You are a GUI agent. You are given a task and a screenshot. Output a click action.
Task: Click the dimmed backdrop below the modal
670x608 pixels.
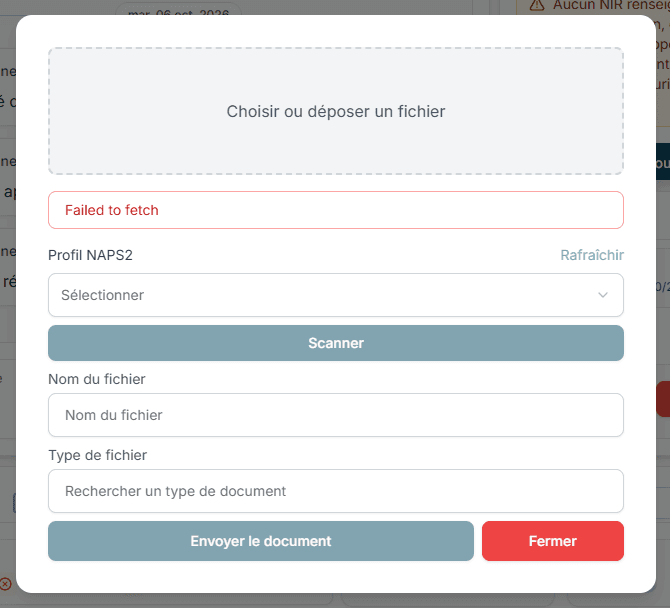335,601
